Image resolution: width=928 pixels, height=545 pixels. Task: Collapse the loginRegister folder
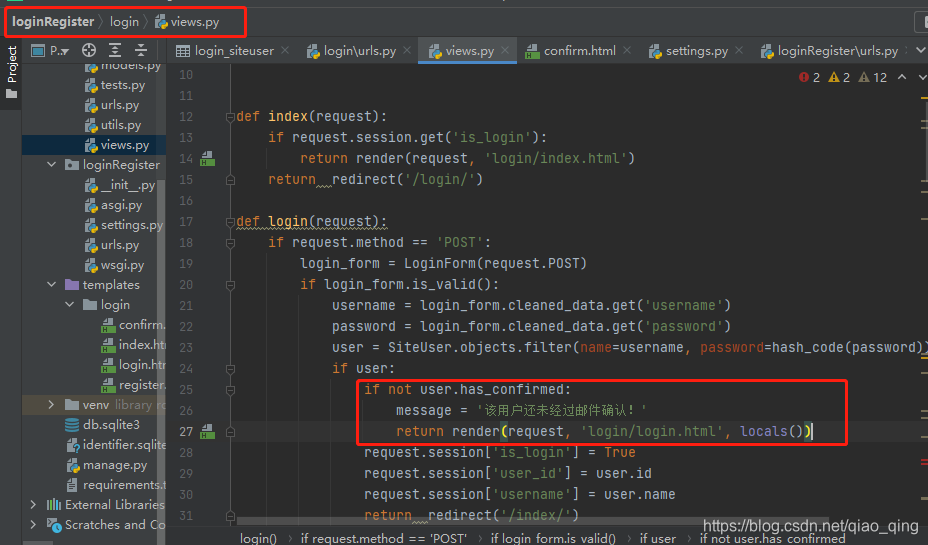point(52,165)
